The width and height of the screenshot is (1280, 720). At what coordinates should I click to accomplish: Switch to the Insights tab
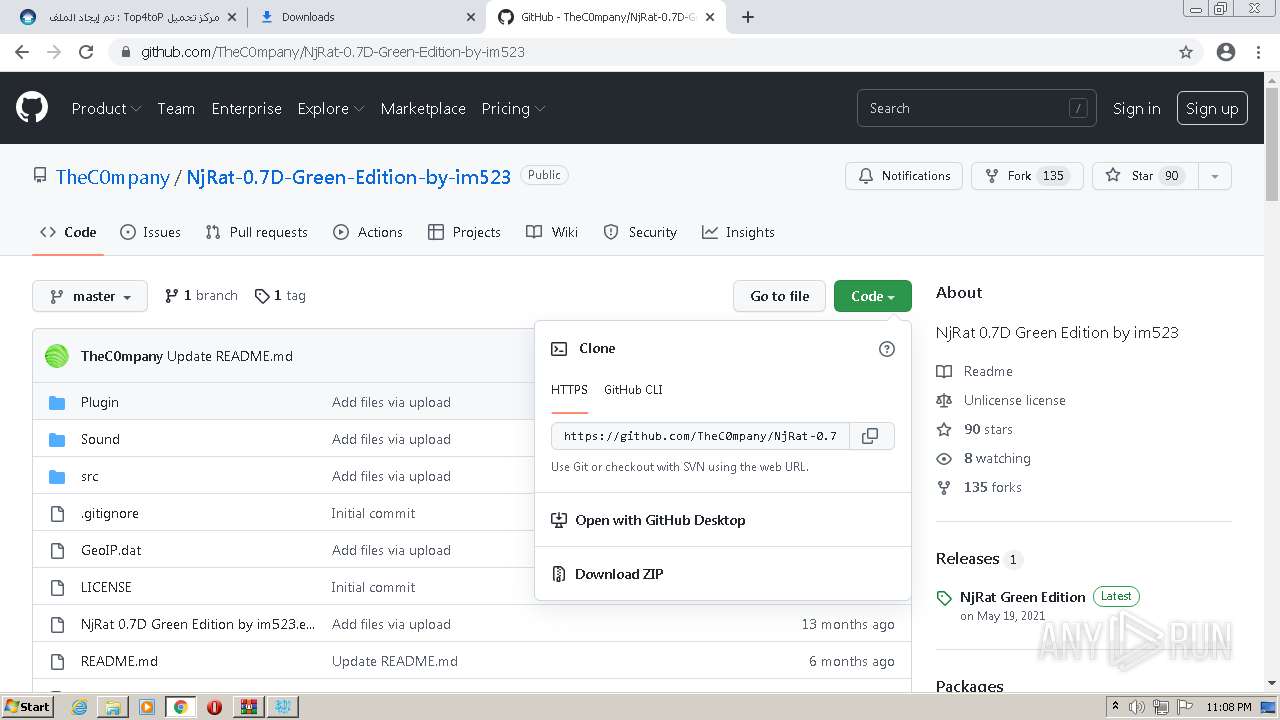[x=738, y=232]
